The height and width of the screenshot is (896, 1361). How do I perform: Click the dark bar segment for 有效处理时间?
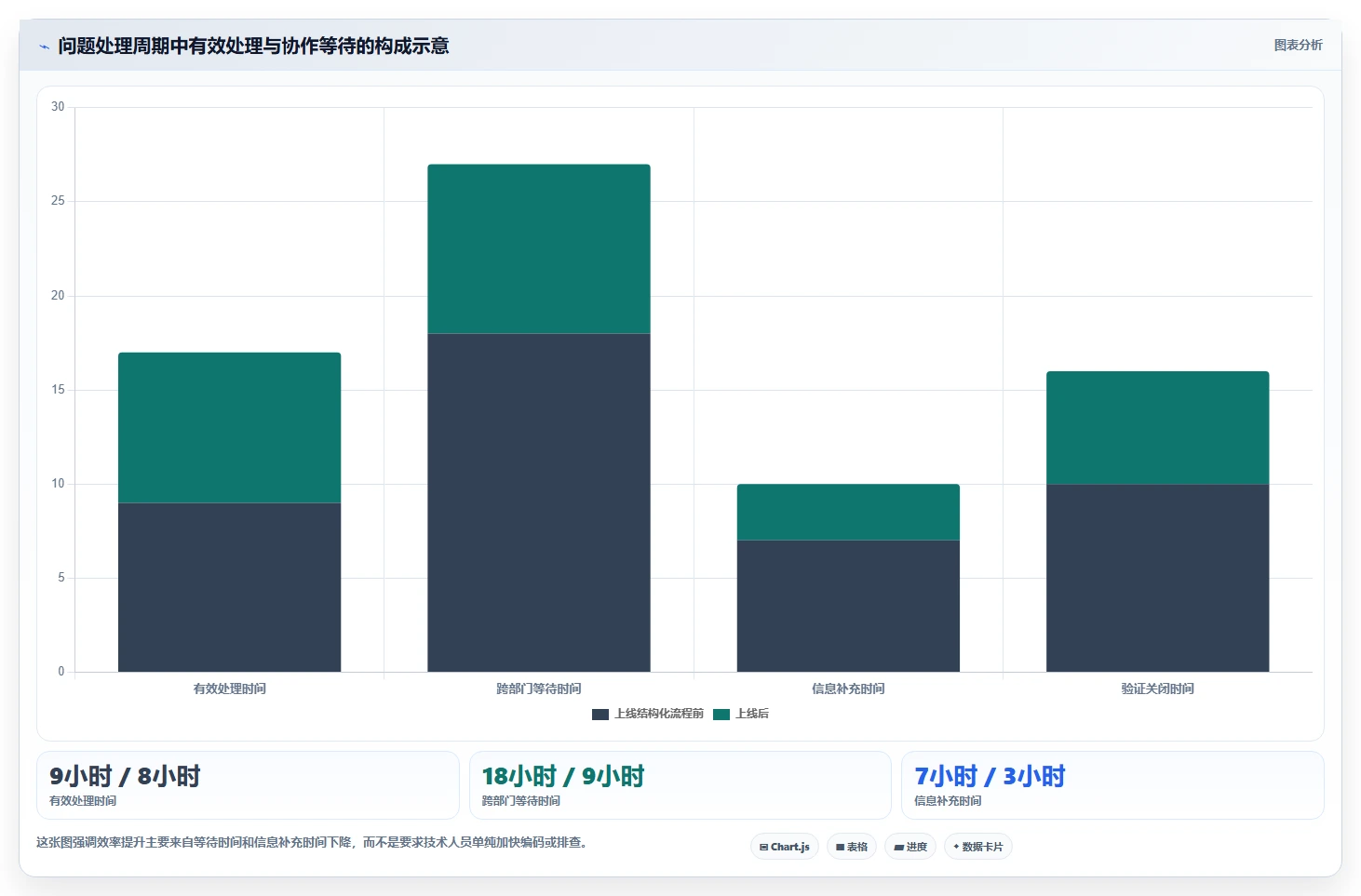[229, 587]
